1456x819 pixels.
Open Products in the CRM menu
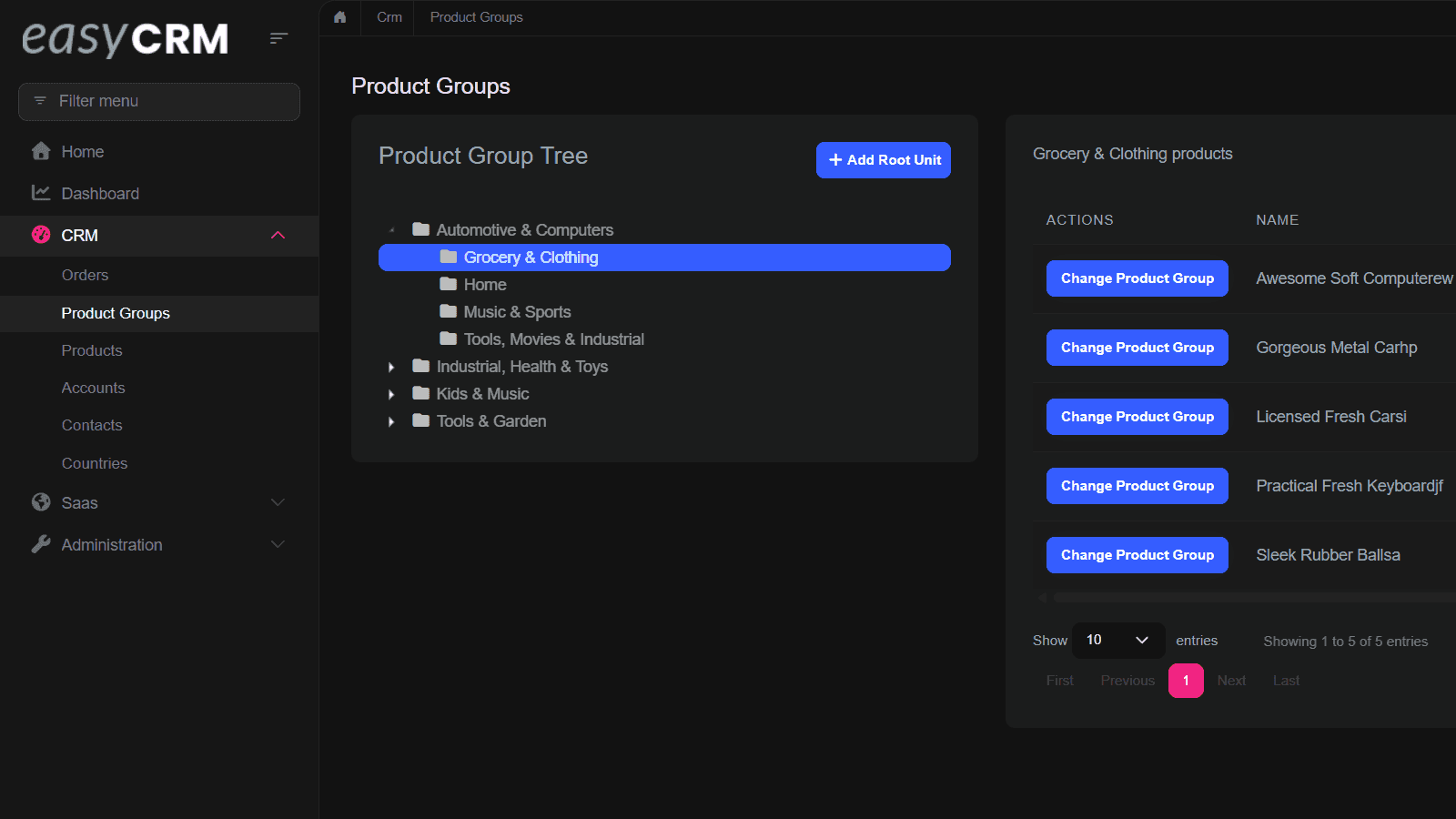pos(92,350)
